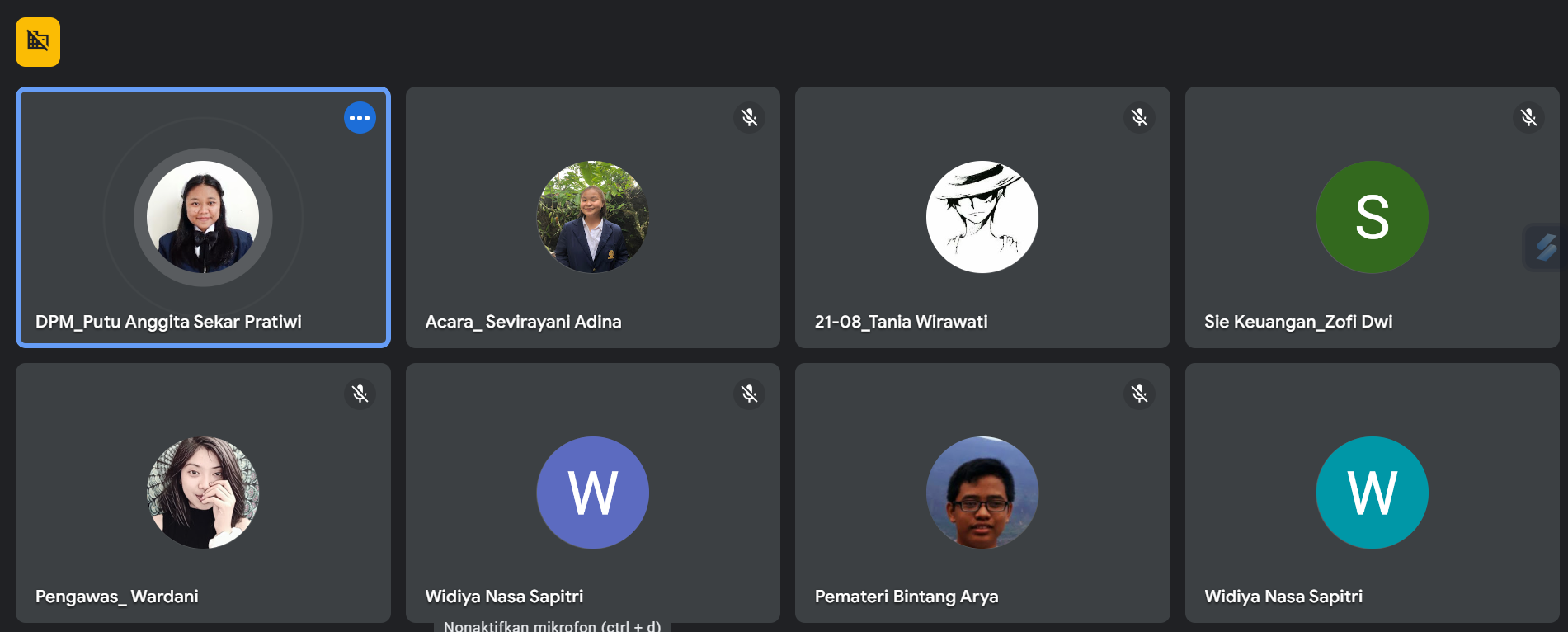The height and width of the screenshot is (632, 1568).
Task: Click the floating blue icon on right edge
Action: pos(1546,247)
